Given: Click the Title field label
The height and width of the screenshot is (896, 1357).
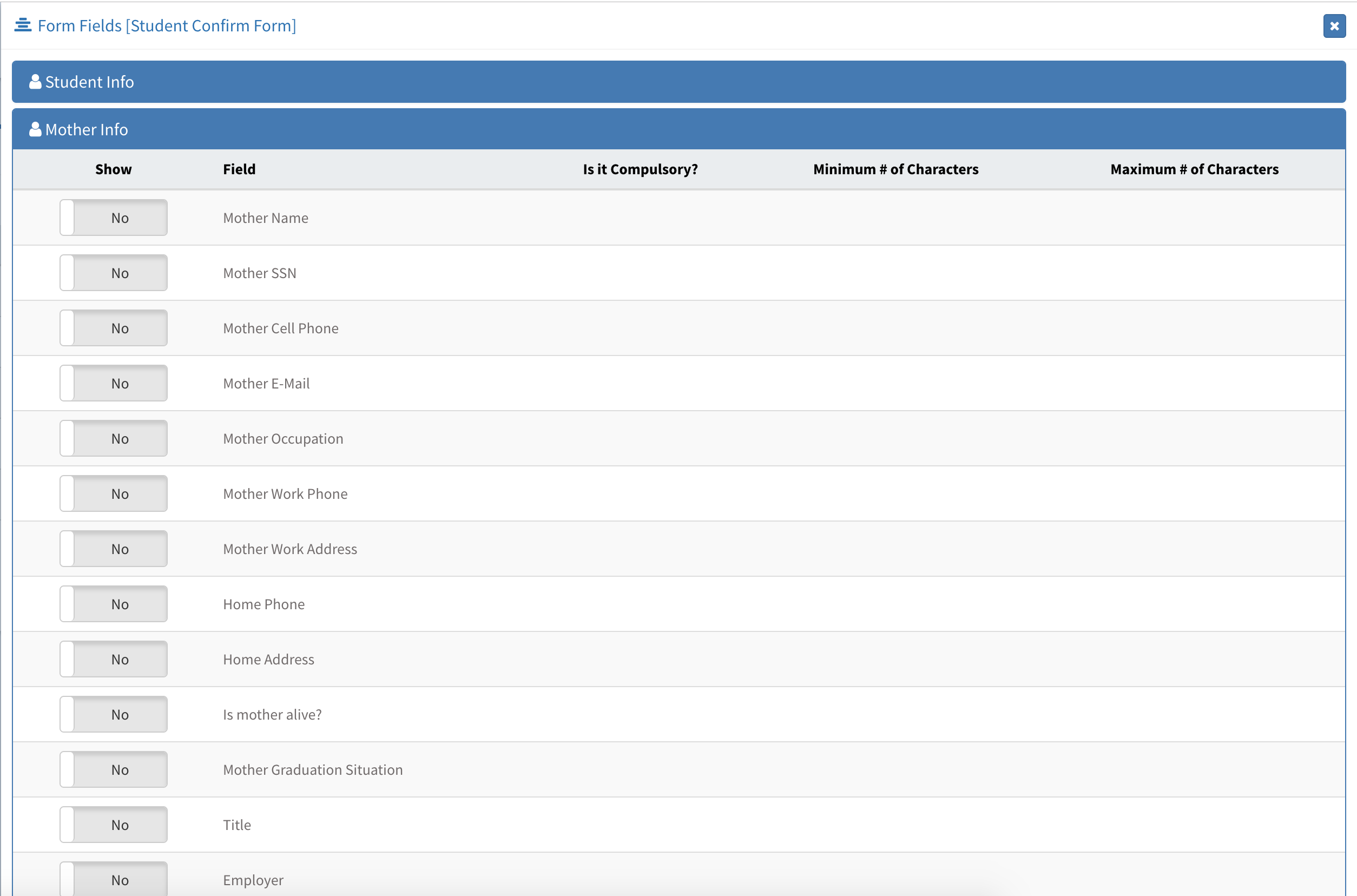Looking at the screenshot, I should click(x=237, y=825).
